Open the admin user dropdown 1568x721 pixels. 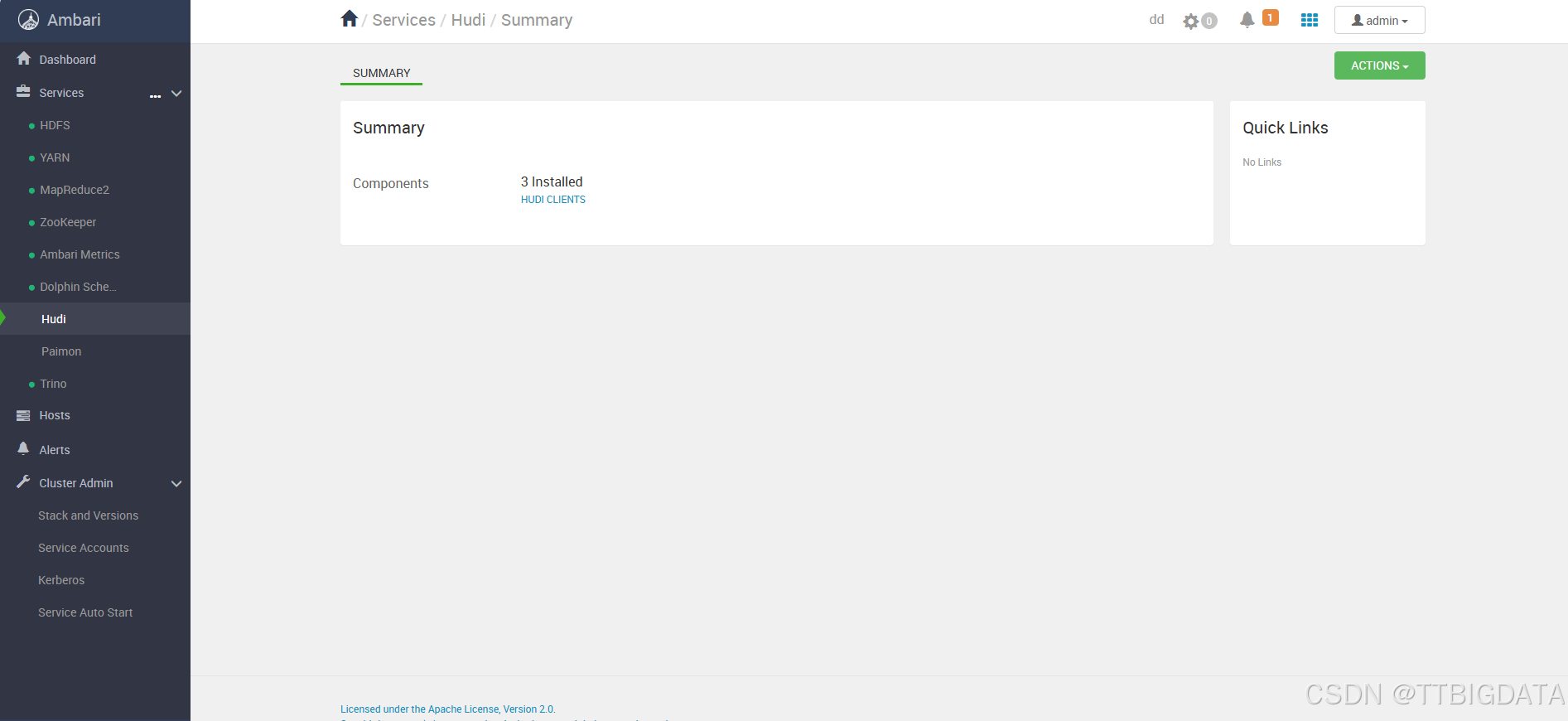point(1379,20)
